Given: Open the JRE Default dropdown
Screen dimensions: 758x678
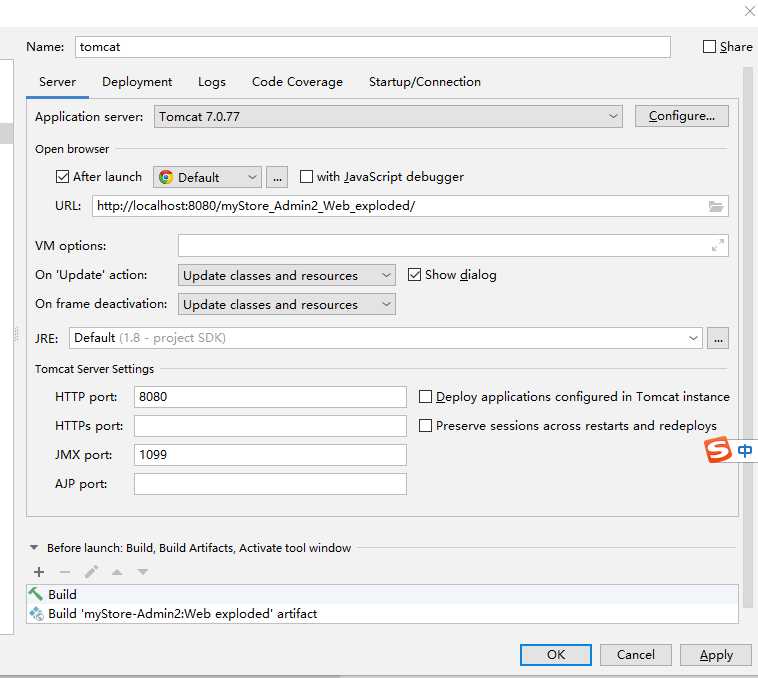Looking at the screenshot, I should click(x=386, y=338).
